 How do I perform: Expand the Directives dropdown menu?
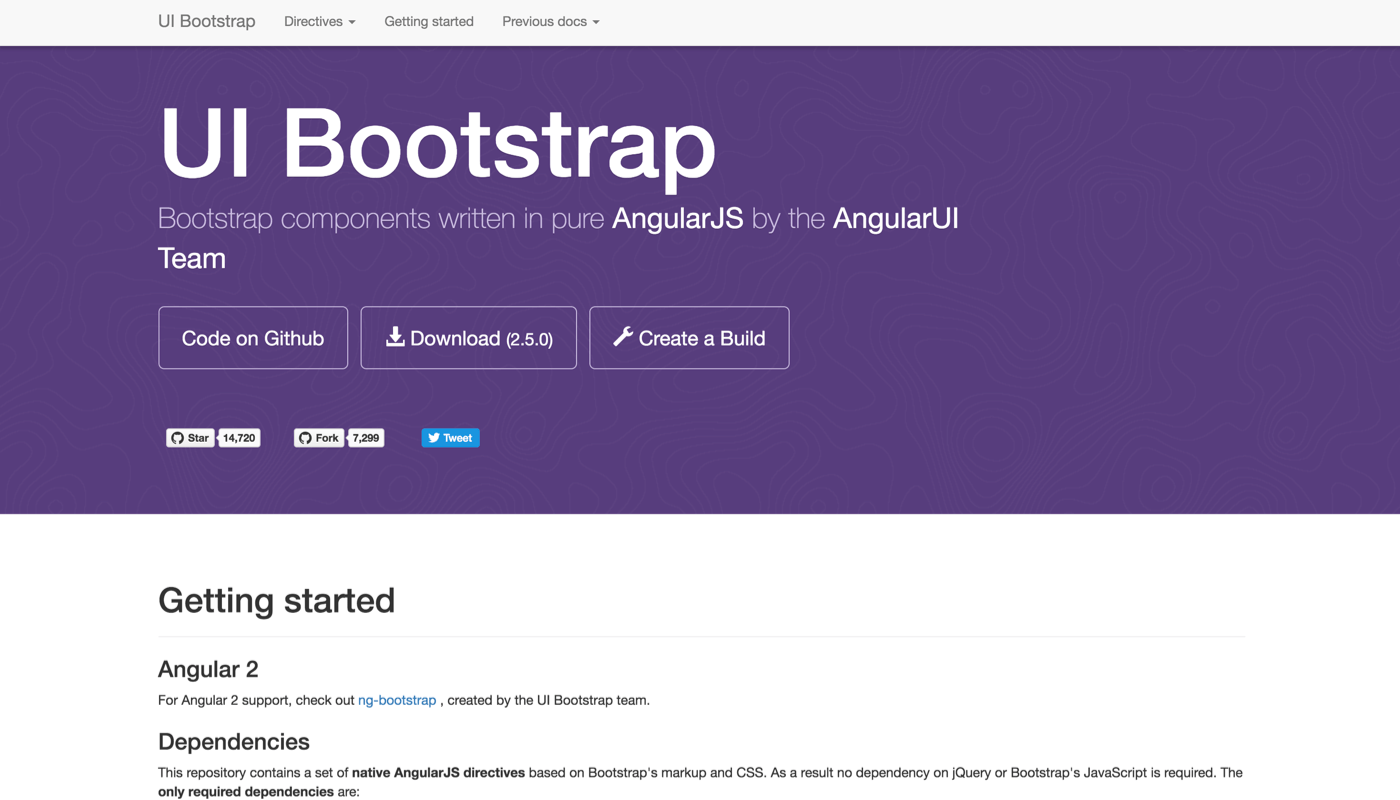click(x=320, y=21)
